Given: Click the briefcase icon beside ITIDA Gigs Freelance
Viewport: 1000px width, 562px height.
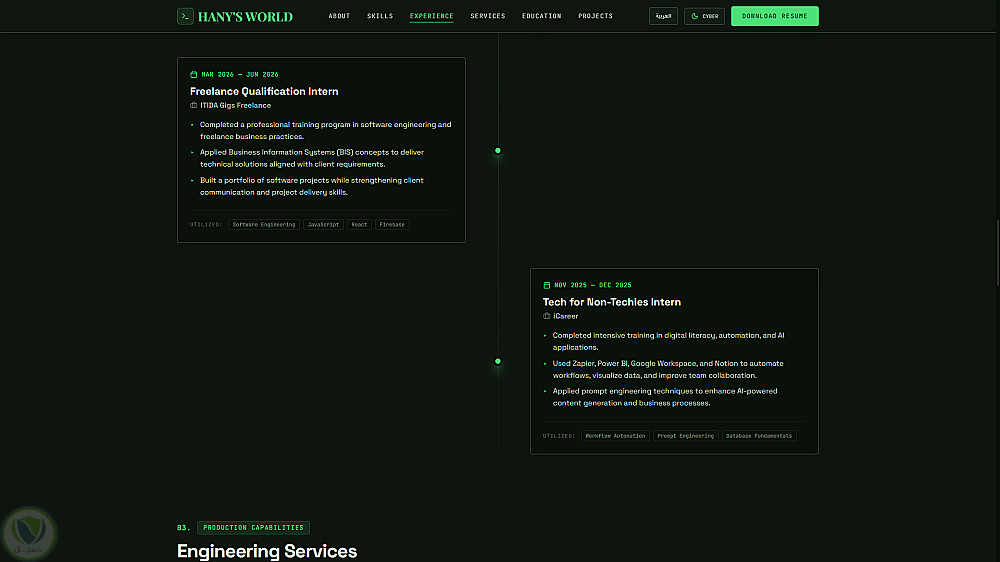Looking at the screenshot, I should click(x=193, y=105).
